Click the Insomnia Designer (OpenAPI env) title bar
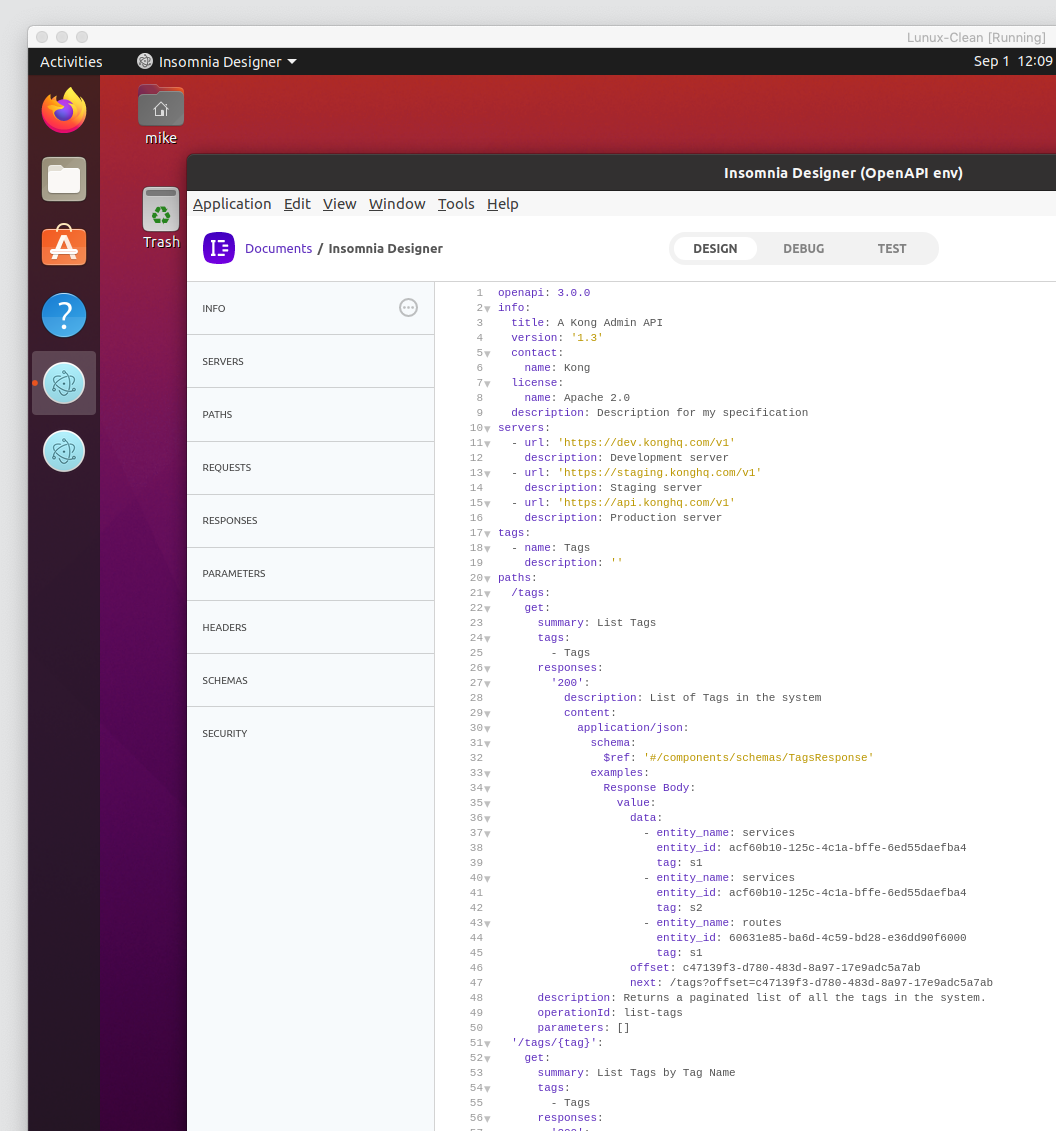The width and height of the screenshot is (1056, 1131). [x=843, y=173]
